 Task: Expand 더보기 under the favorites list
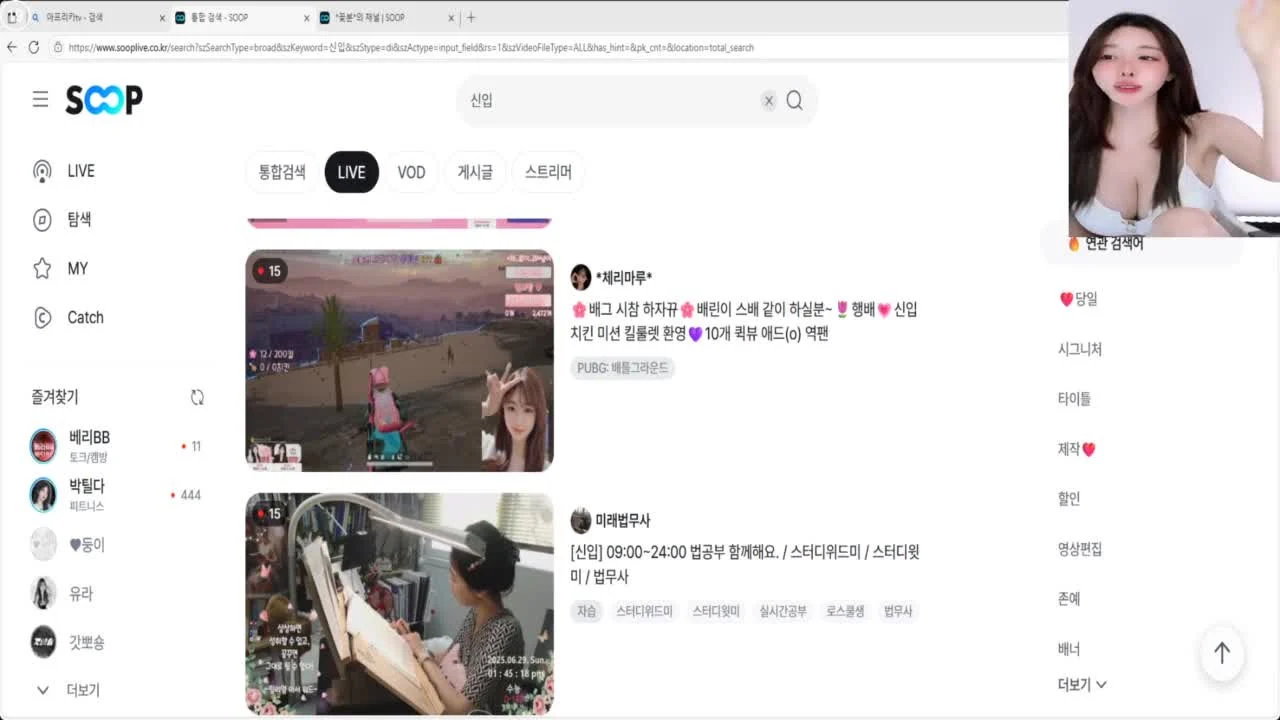[68, 690]
